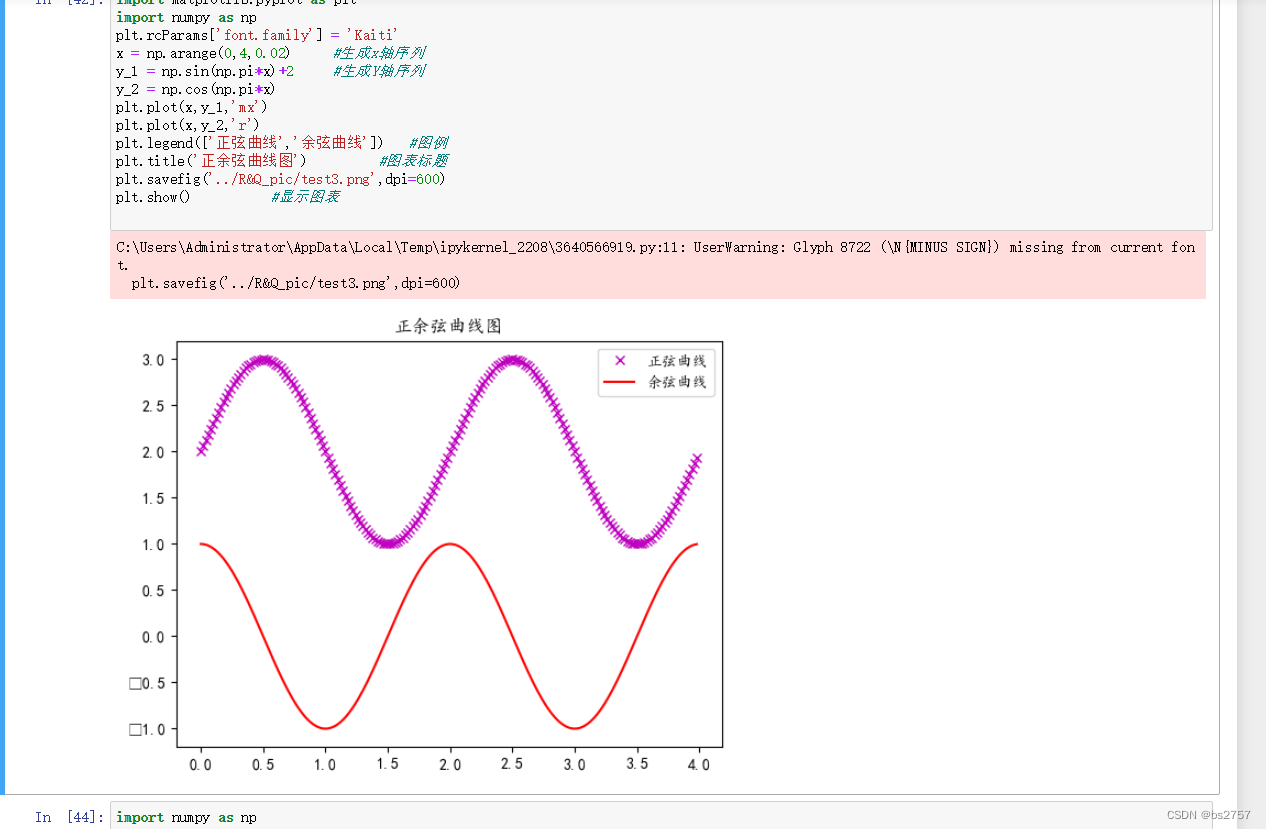This screenshot has height=829, width=1266.
Task: Select the In [44] cell prompt
Action: pos(68,817)
